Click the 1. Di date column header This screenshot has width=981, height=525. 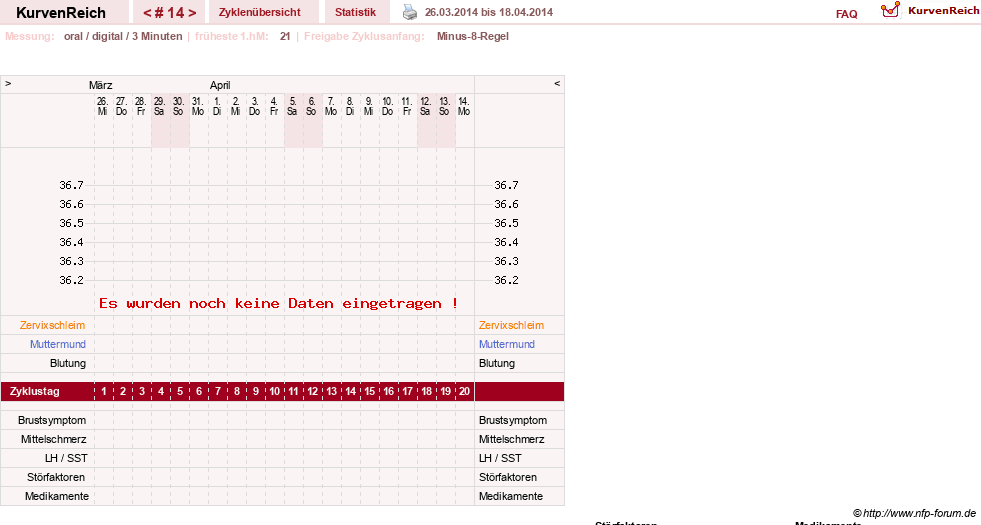(x=217, y=106)
